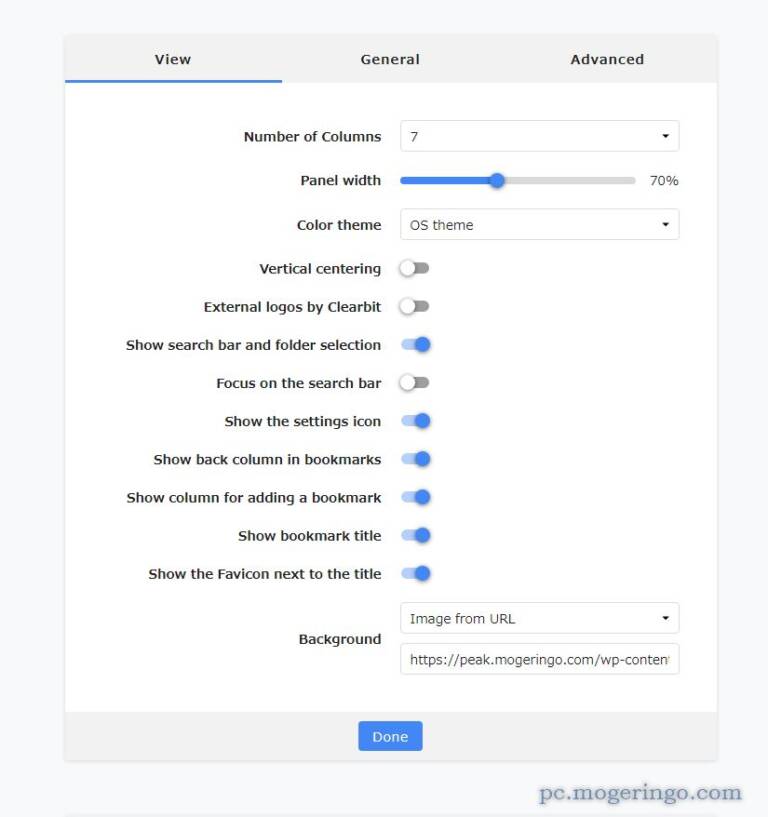Image resolution: width=768 pixels, height=817 pixels.
Task: Open the Background type dropdown
Action: pos(539,619)
